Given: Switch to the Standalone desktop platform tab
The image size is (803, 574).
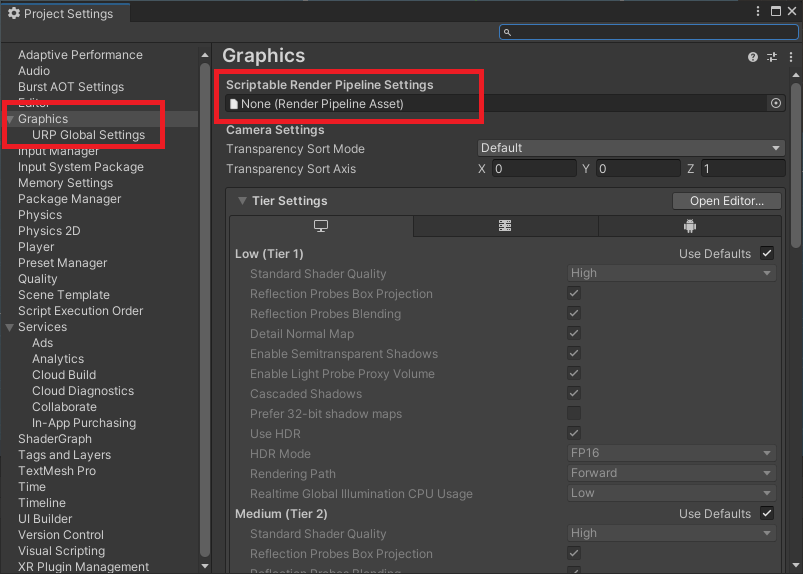Looking at the screenshot, I should click(321, 227).
